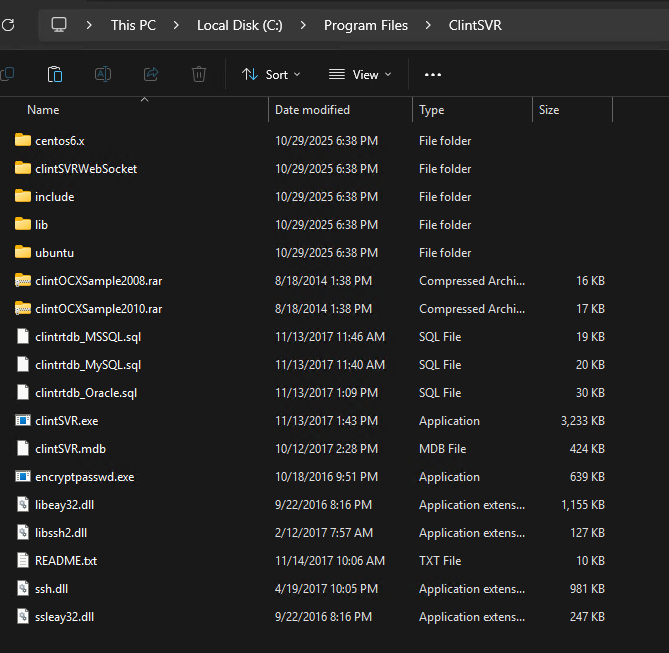Open the View dropdown
The width and height of the screenshot is (669, 653).
(360, 74)
